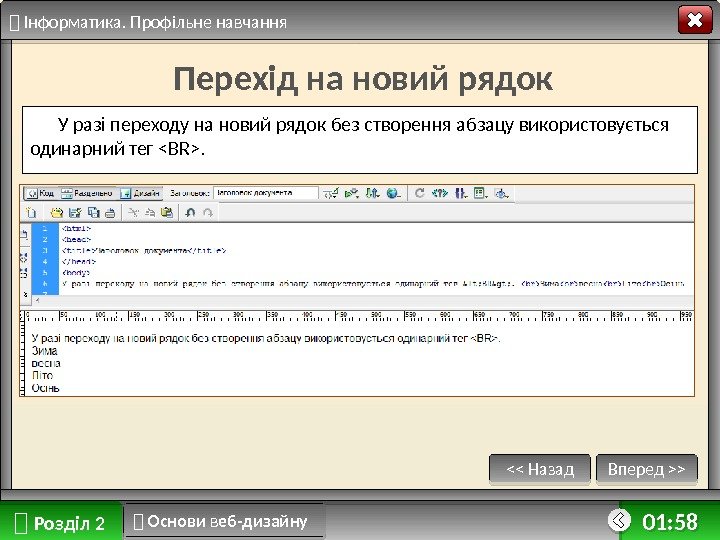Go back with the << Назад button
720x540 pixels.
[x=540, y=469]
